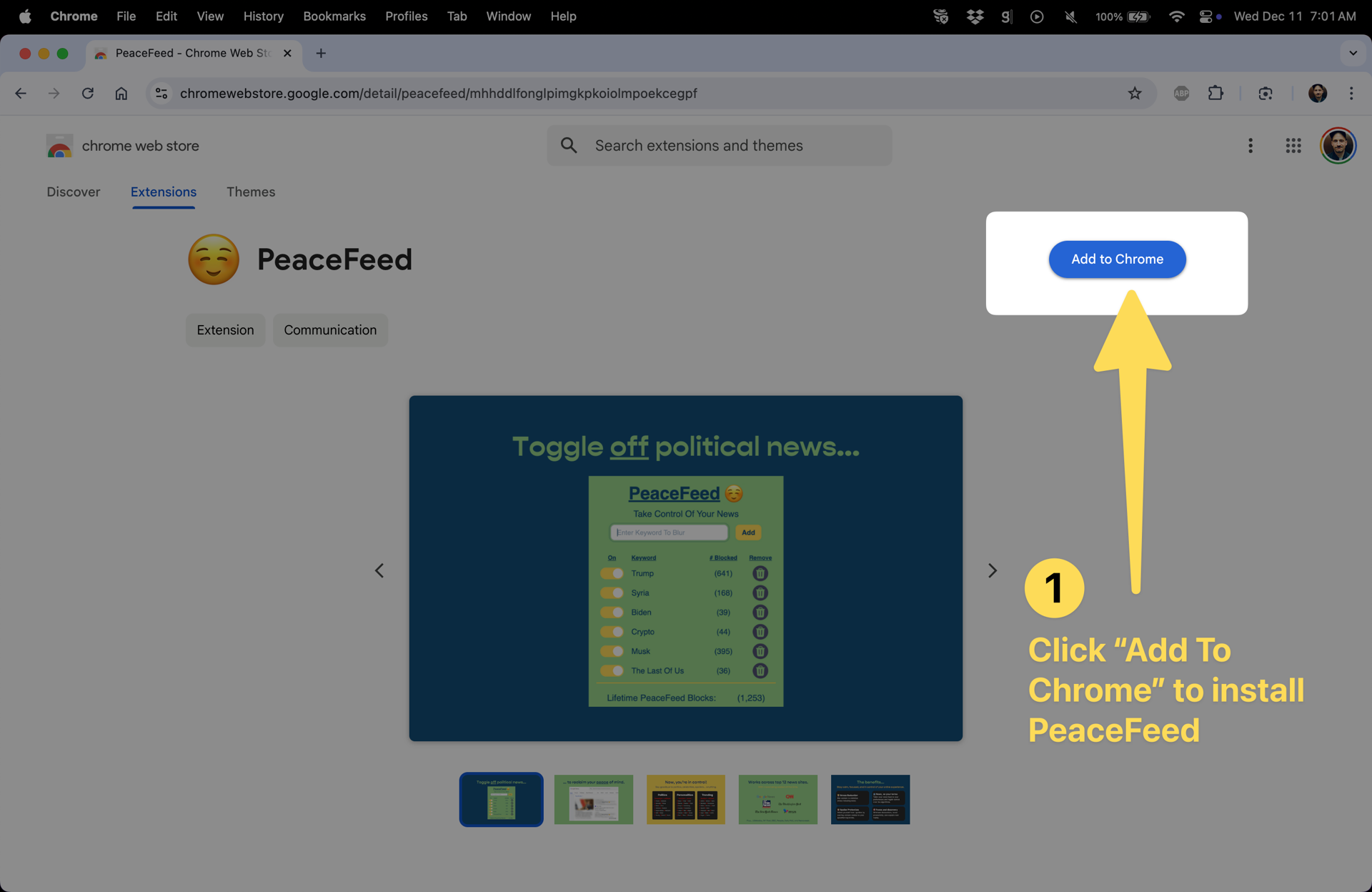Click the main PeaceFeed screenshot image
The height and width of the screenshot is (892, 1372).
(685, 568)
